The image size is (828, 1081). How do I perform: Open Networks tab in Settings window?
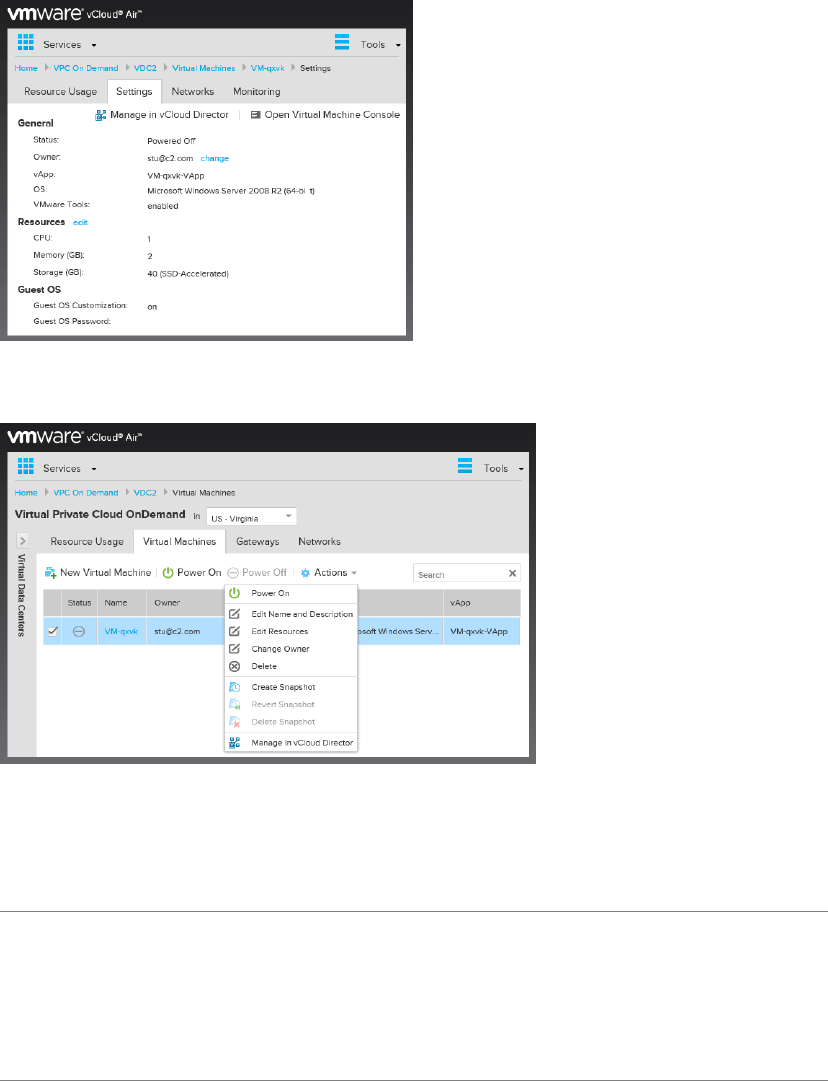pyautogui.click(x=192, y=92)
